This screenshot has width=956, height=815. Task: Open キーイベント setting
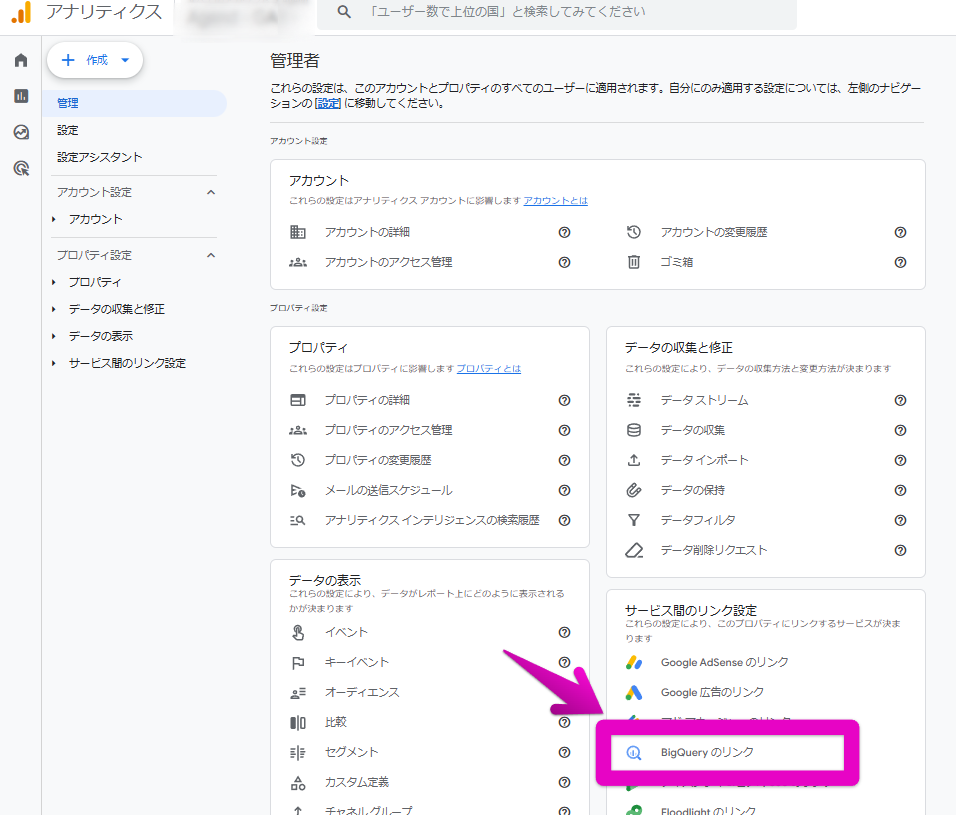(357, 662)
